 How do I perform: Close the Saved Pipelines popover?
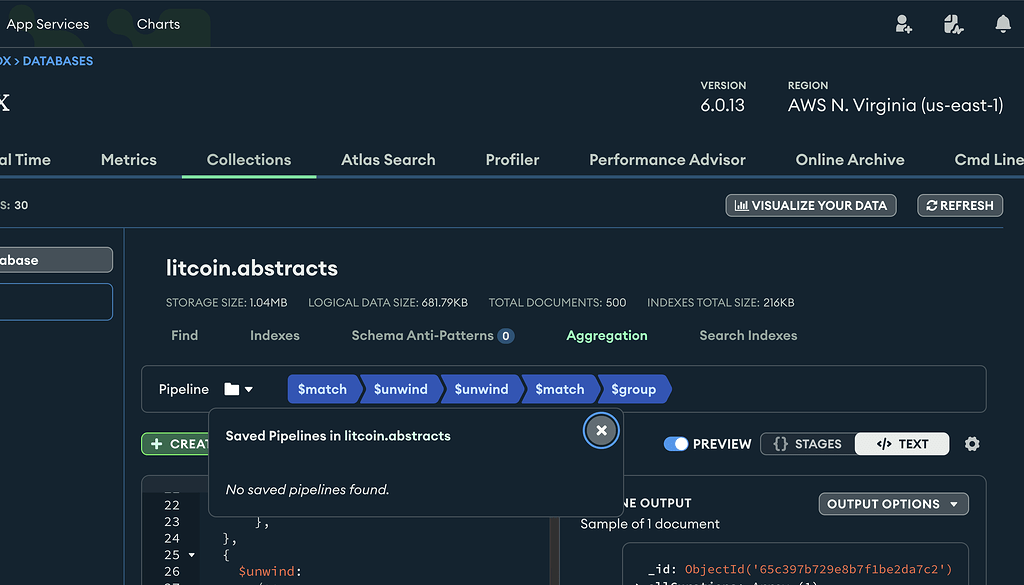pyautogui.click(x=601, y=430)
